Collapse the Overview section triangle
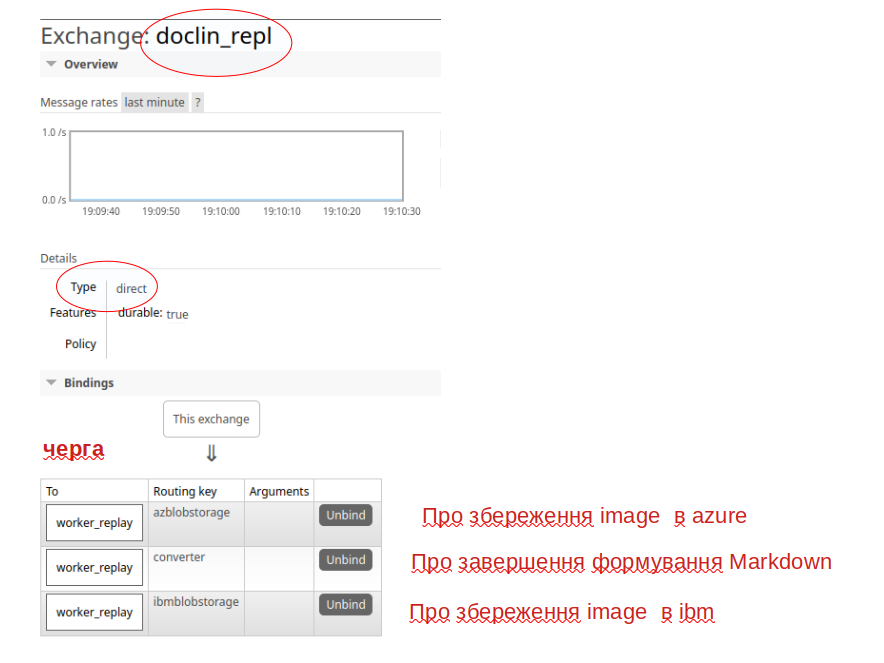 (x=51, y=64)
